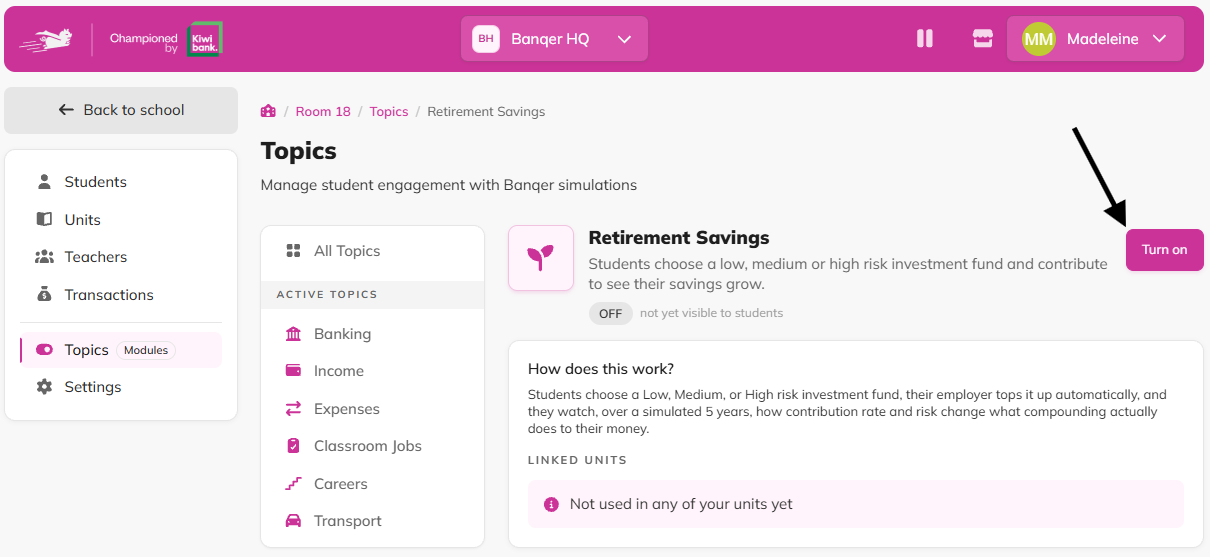Image resolution: width=1210 pixels, height=557 pixels.
Task: Open the Room 18 breadcrumb link
Action: pos(323,111)
